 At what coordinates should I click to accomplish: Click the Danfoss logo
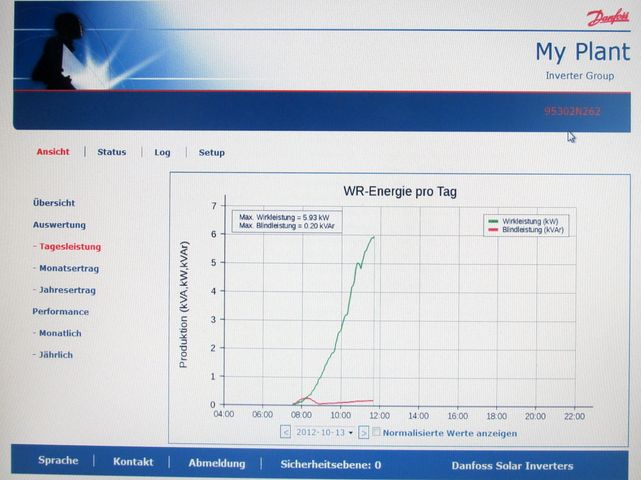(x=608, y=18)
